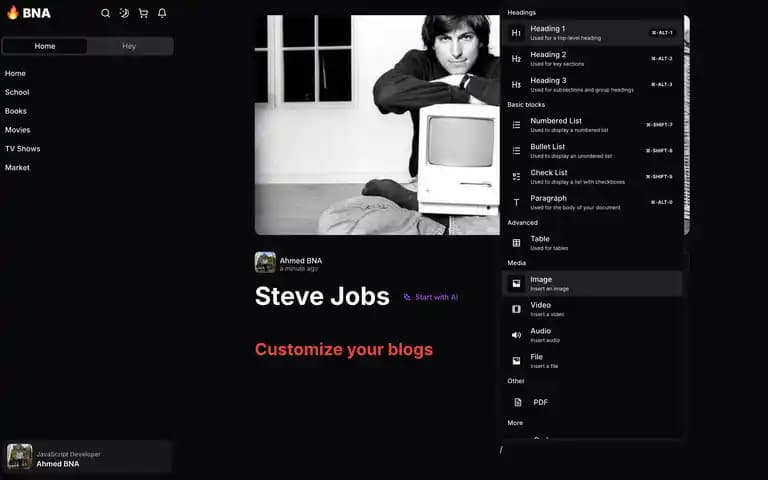Open Ahmed BNA profile card at sidebar bottom

(89, 456)
